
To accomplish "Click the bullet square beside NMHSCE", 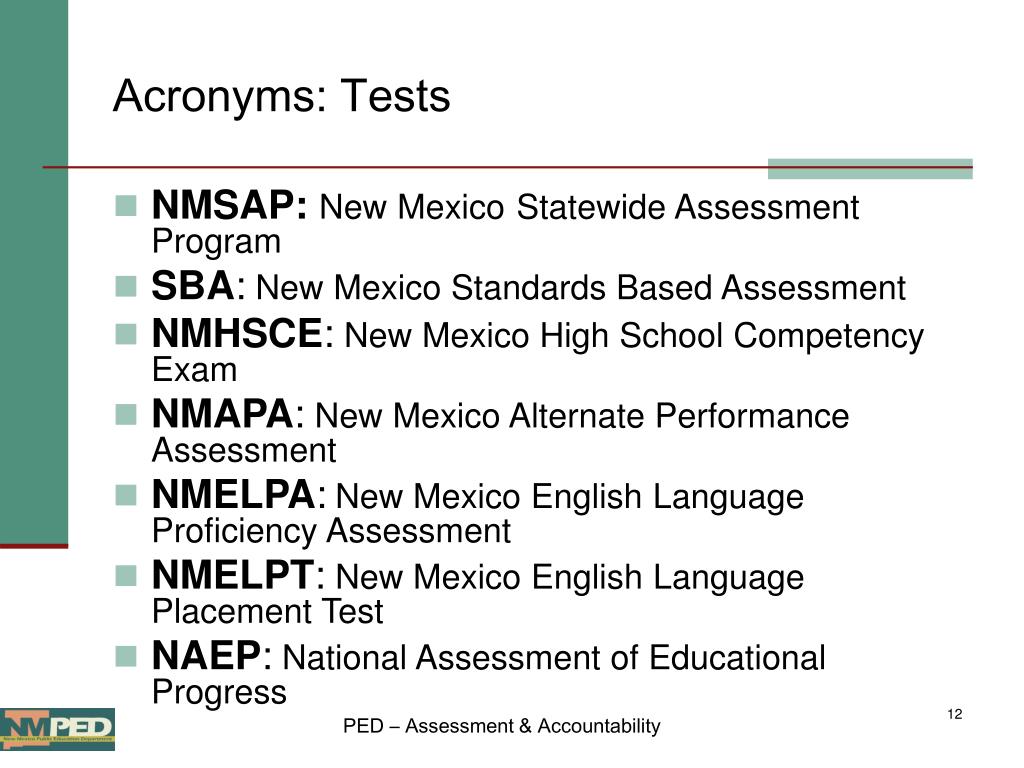I will [126, 334].
